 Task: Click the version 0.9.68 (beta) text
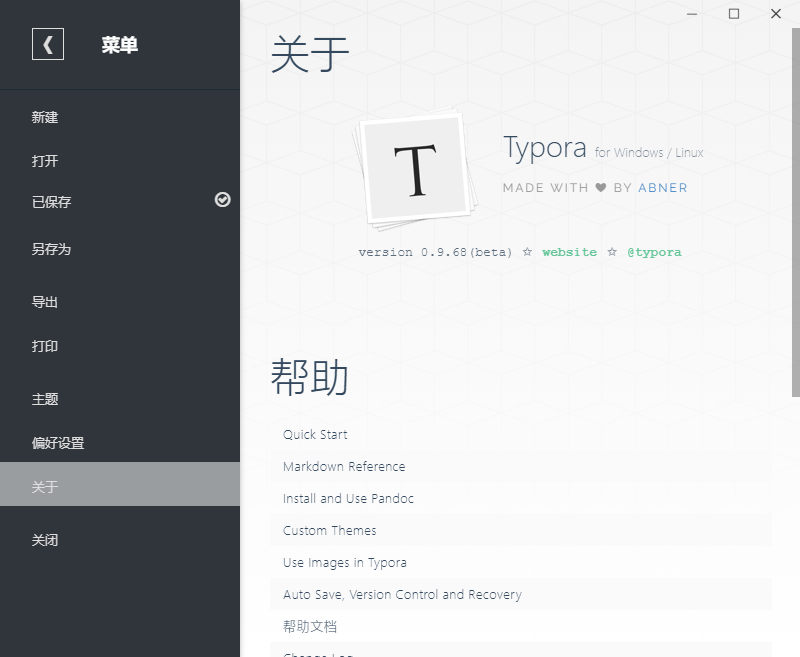435,252
